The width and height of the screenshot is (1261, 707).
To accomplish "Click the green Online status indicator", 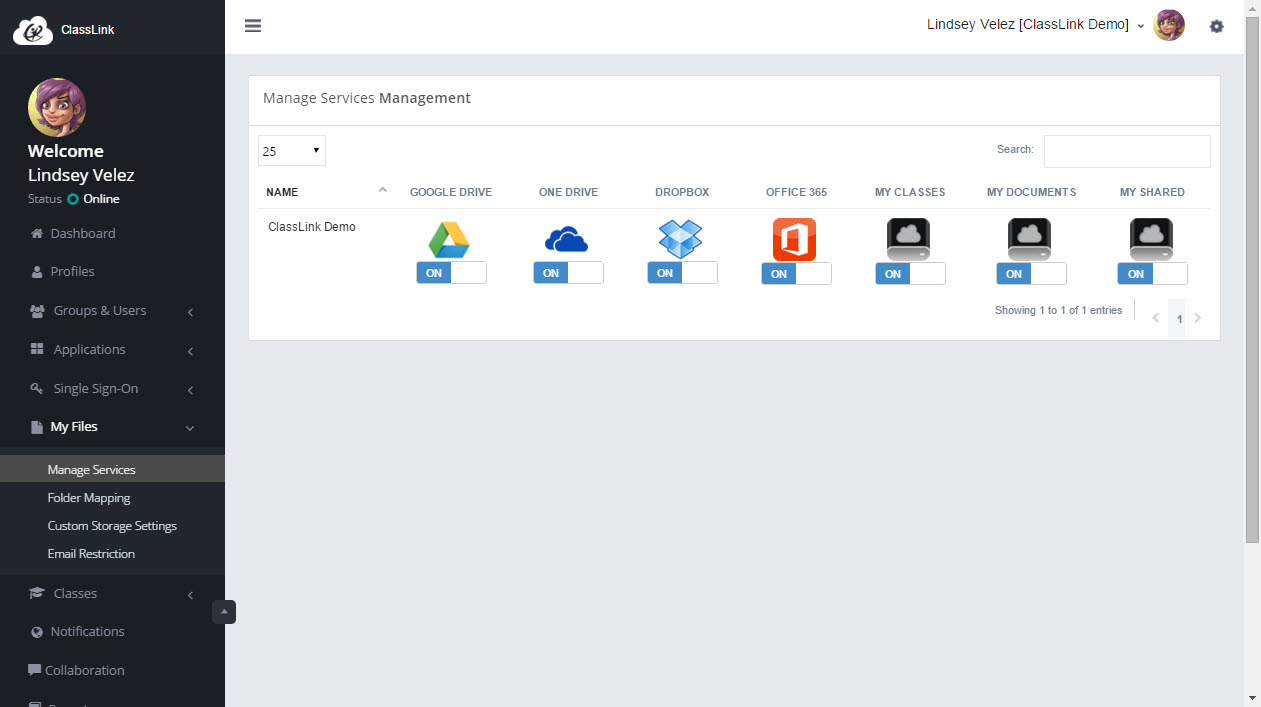I will click(x=73, y=199).
